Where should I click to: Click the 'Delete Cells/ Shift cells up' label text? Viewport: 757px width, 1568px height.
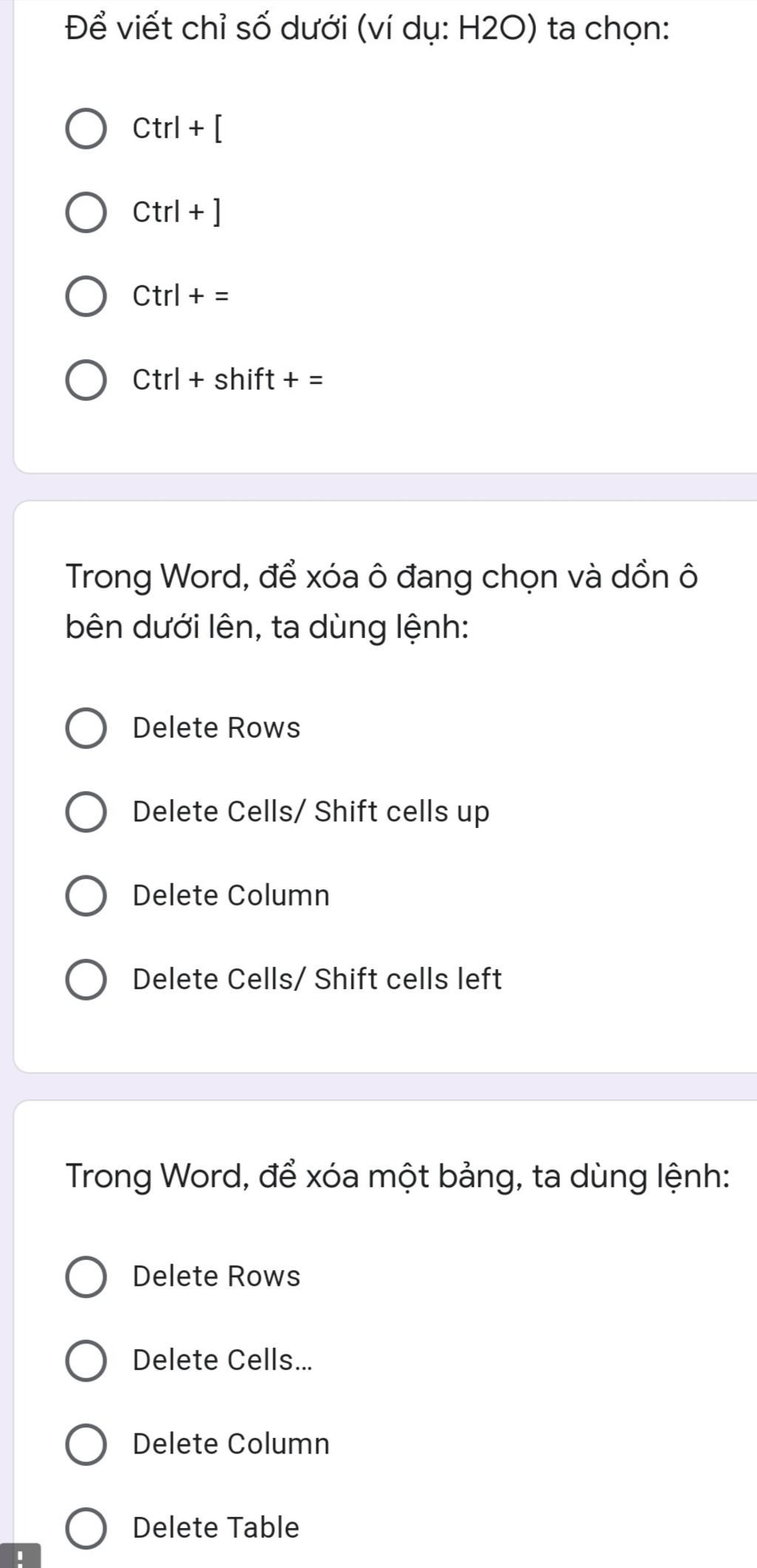click(310, 812)
